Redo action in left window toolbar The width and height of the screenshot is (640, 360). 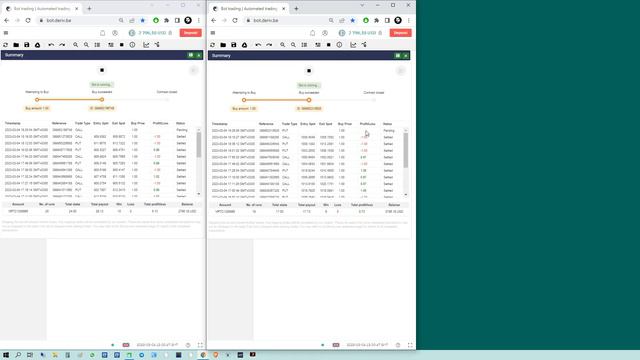point(62,45)
